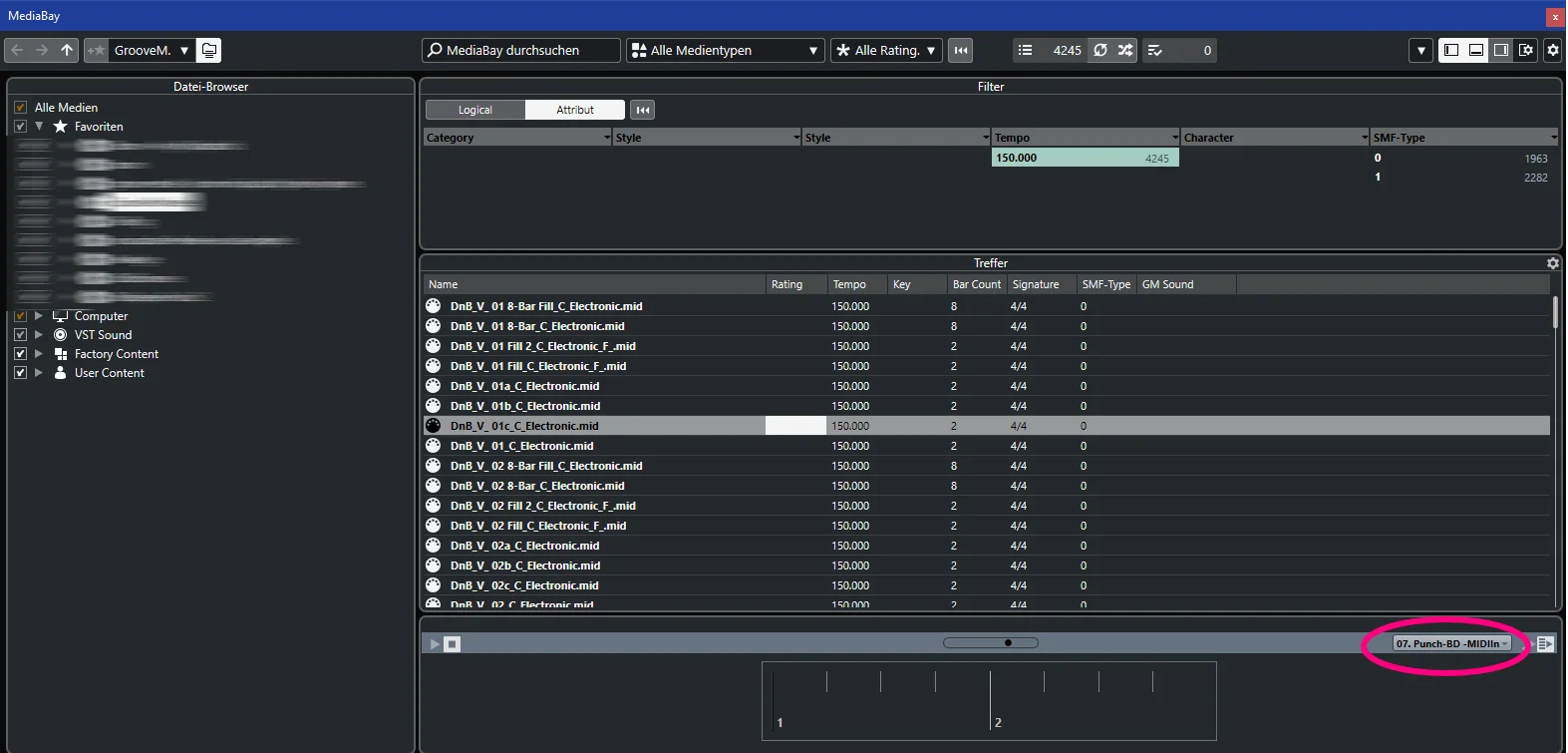This screenshot has width=1568, height=753.
Task: Click the folder icon beside GrooveM.
Action: point(208,50)
